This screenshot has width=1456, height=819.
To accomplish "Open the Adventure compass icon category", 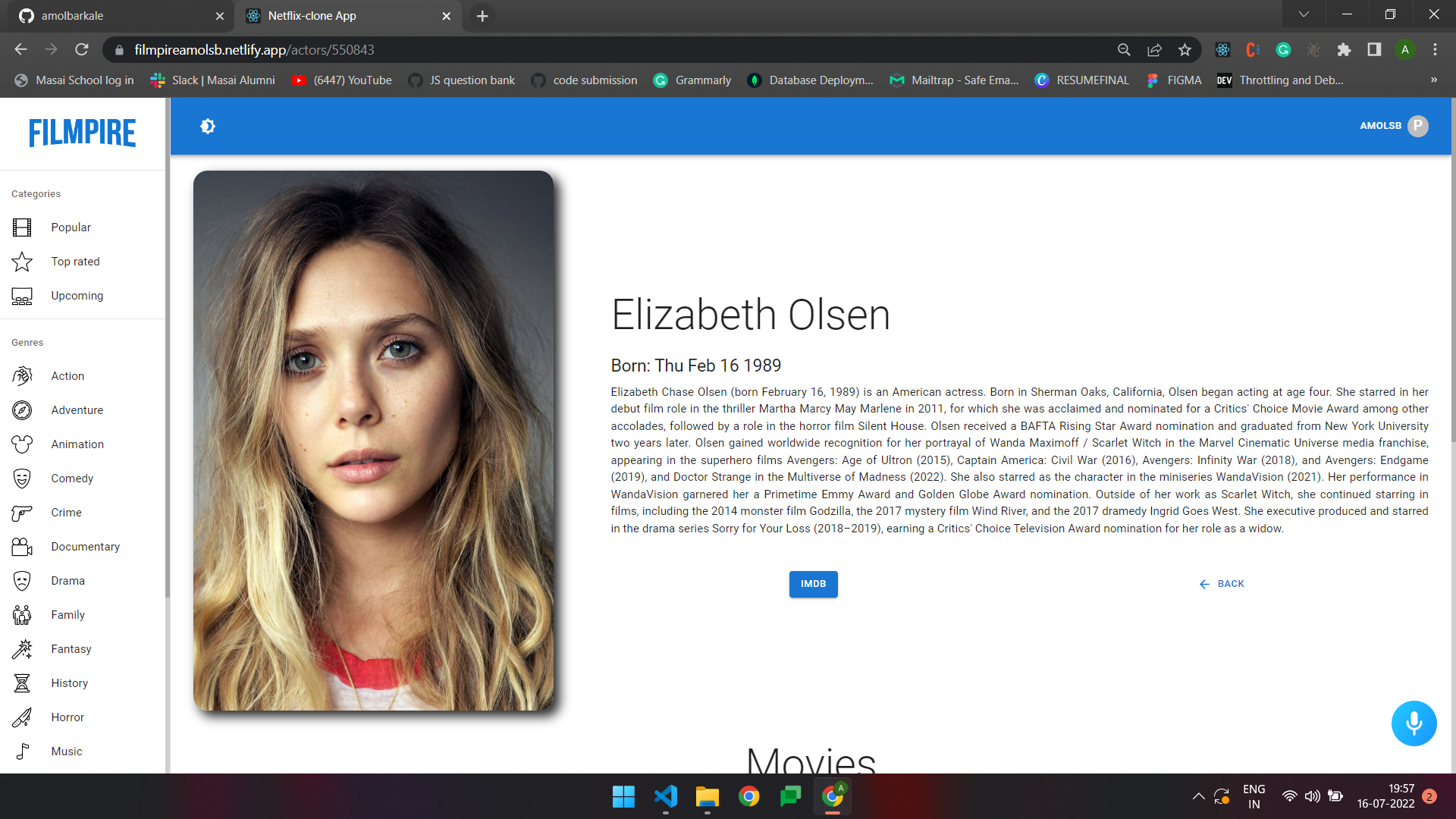I will [22, 410].
